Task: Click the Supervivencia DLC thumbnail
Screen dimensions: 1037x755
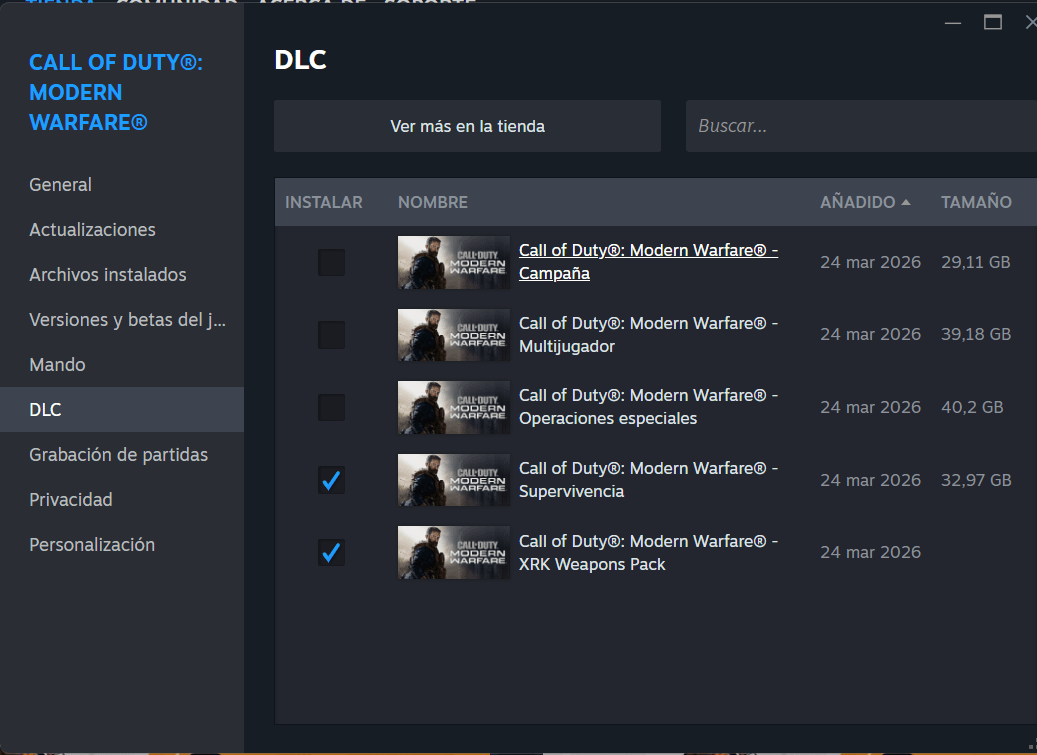Action: coord(453,480)
